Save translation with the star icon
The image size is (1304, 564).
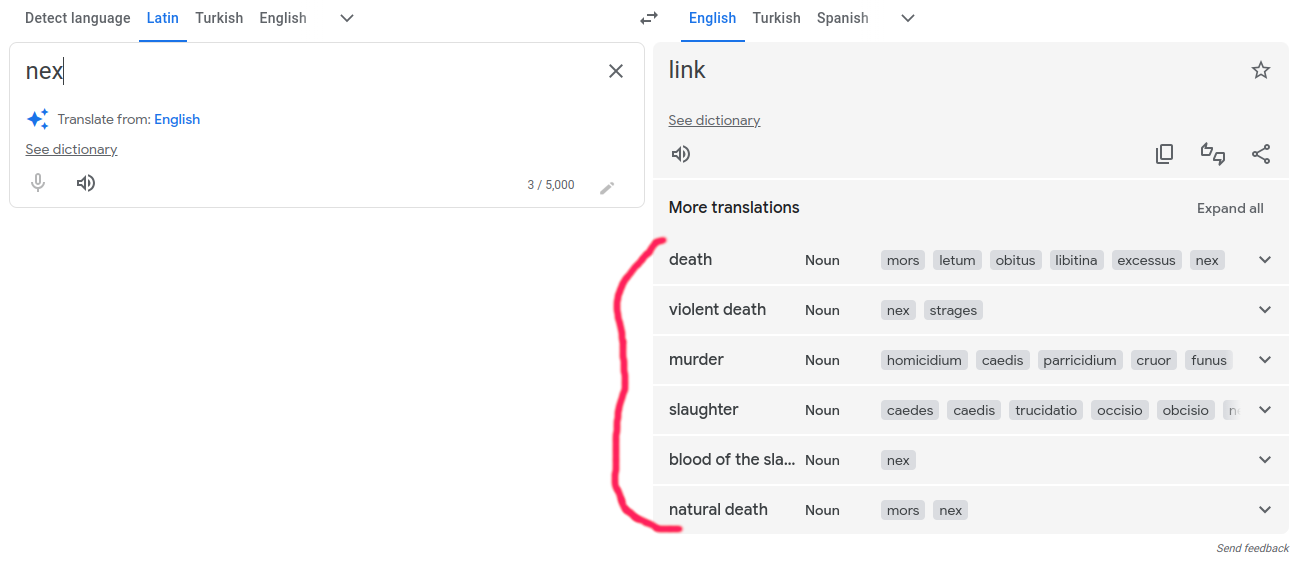tap(1261, 70)
